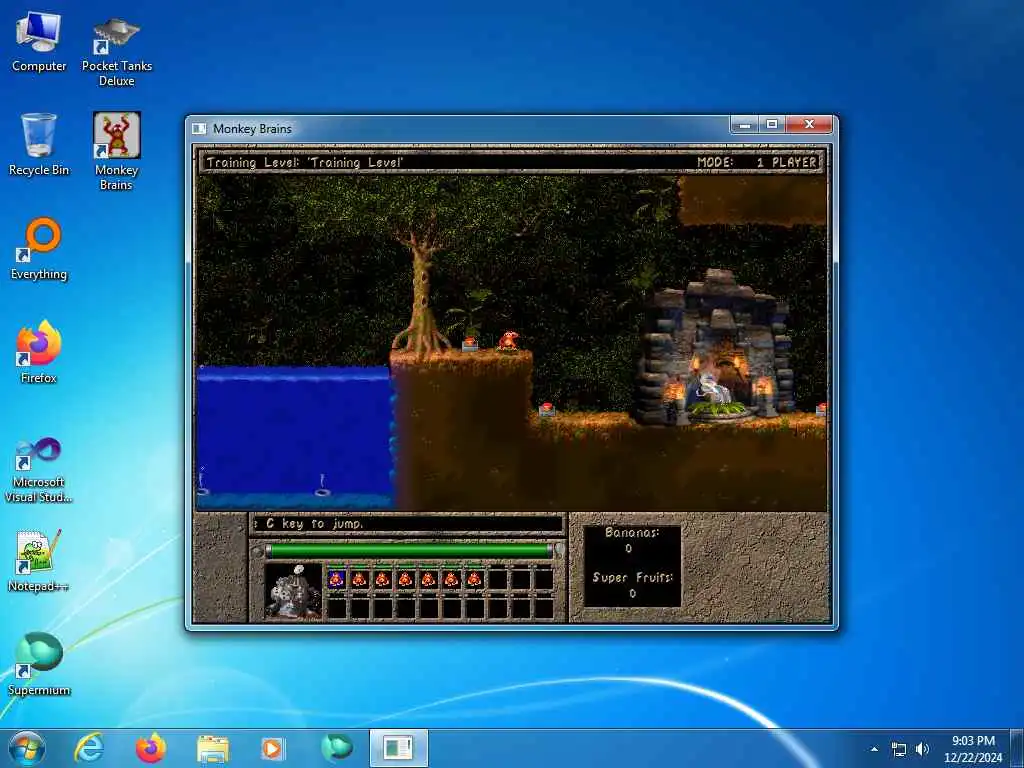Open the network status tray icon
This screenshot has width=1024, height=768.
click(899, 749)
